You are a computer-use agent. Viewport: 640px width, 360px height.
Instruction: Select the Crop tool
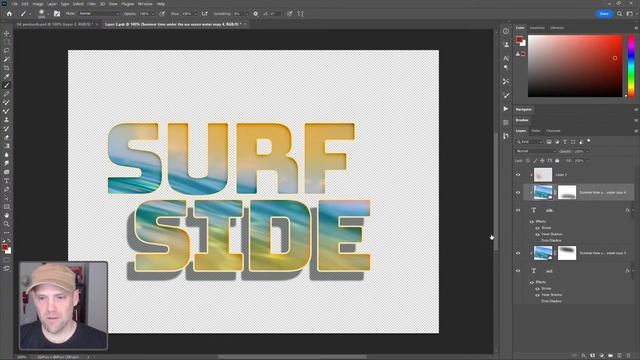coord(7,68)
